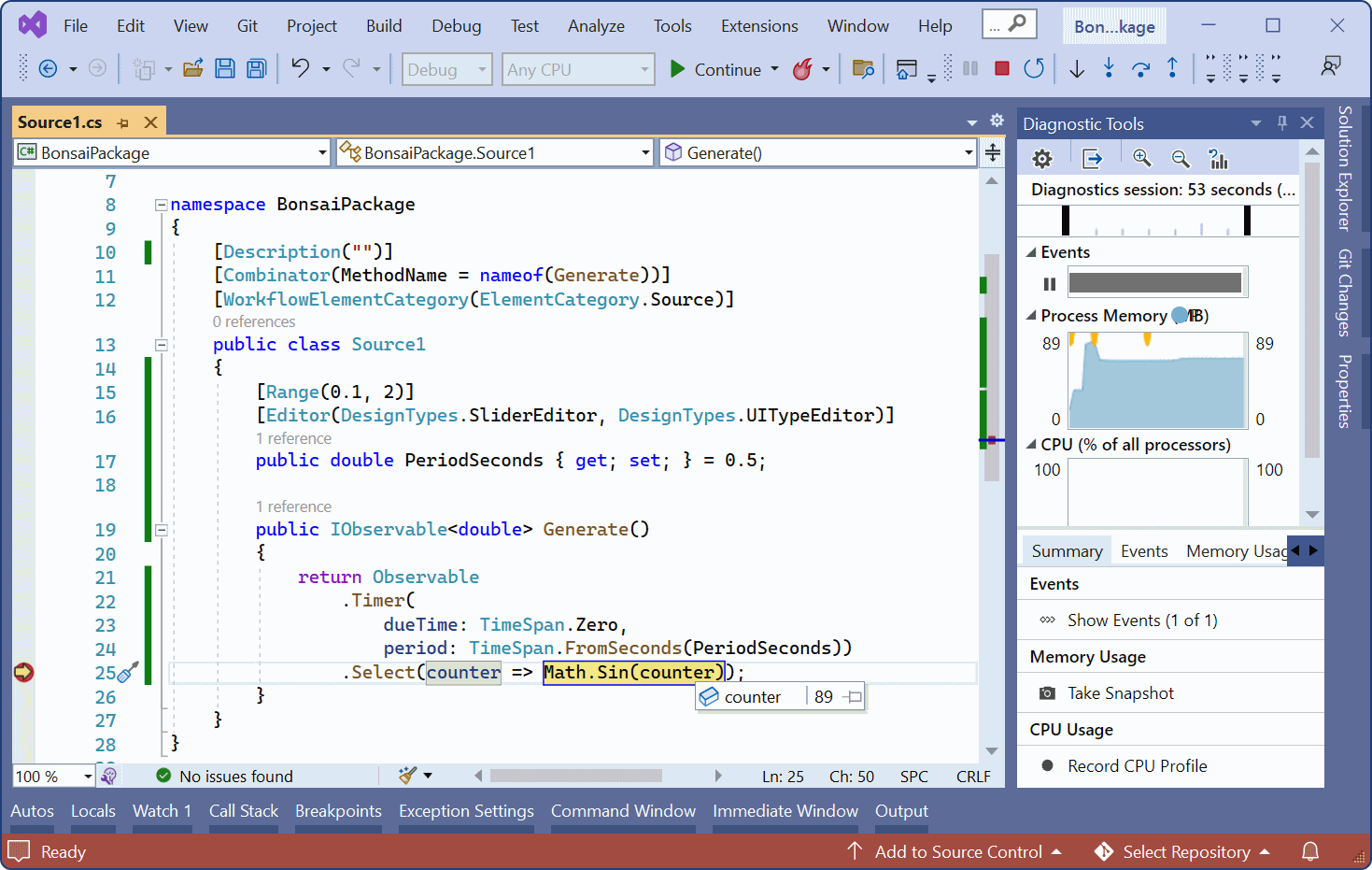Collapse the namespace BonsaiPackage block

coord(161,205)
